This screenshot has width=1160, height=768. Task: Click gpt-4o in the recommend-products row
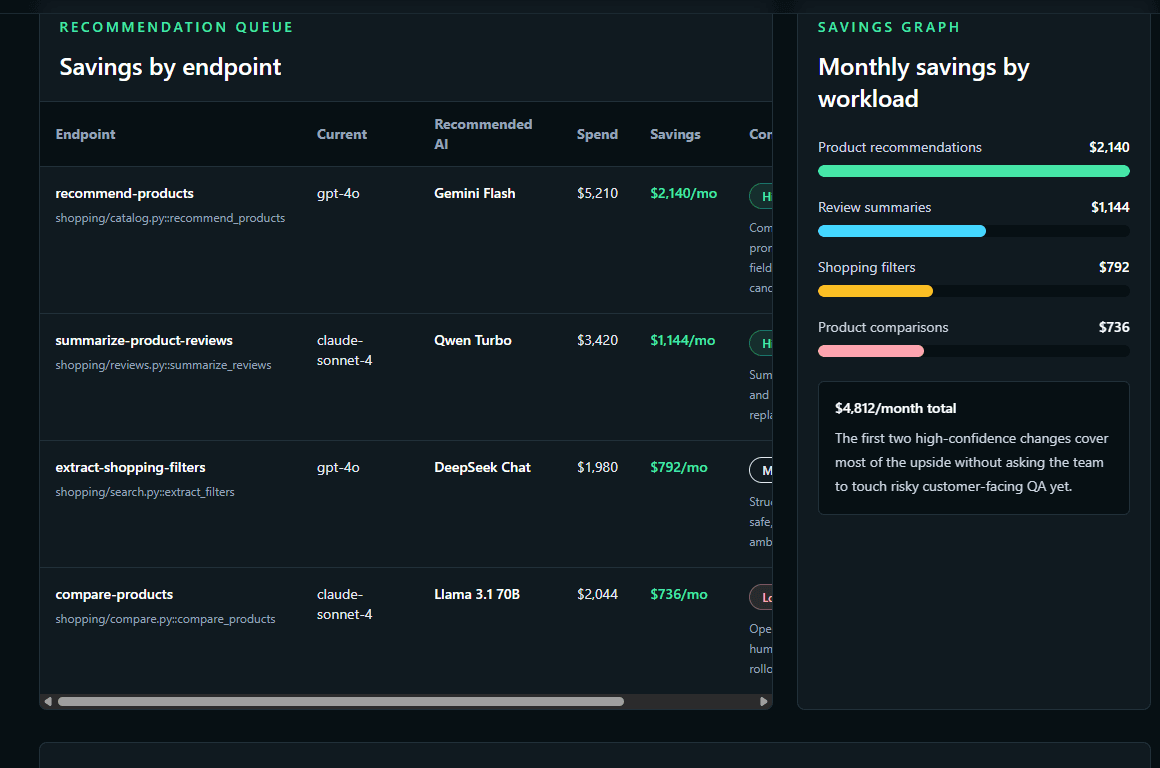(x=338, y=193)
